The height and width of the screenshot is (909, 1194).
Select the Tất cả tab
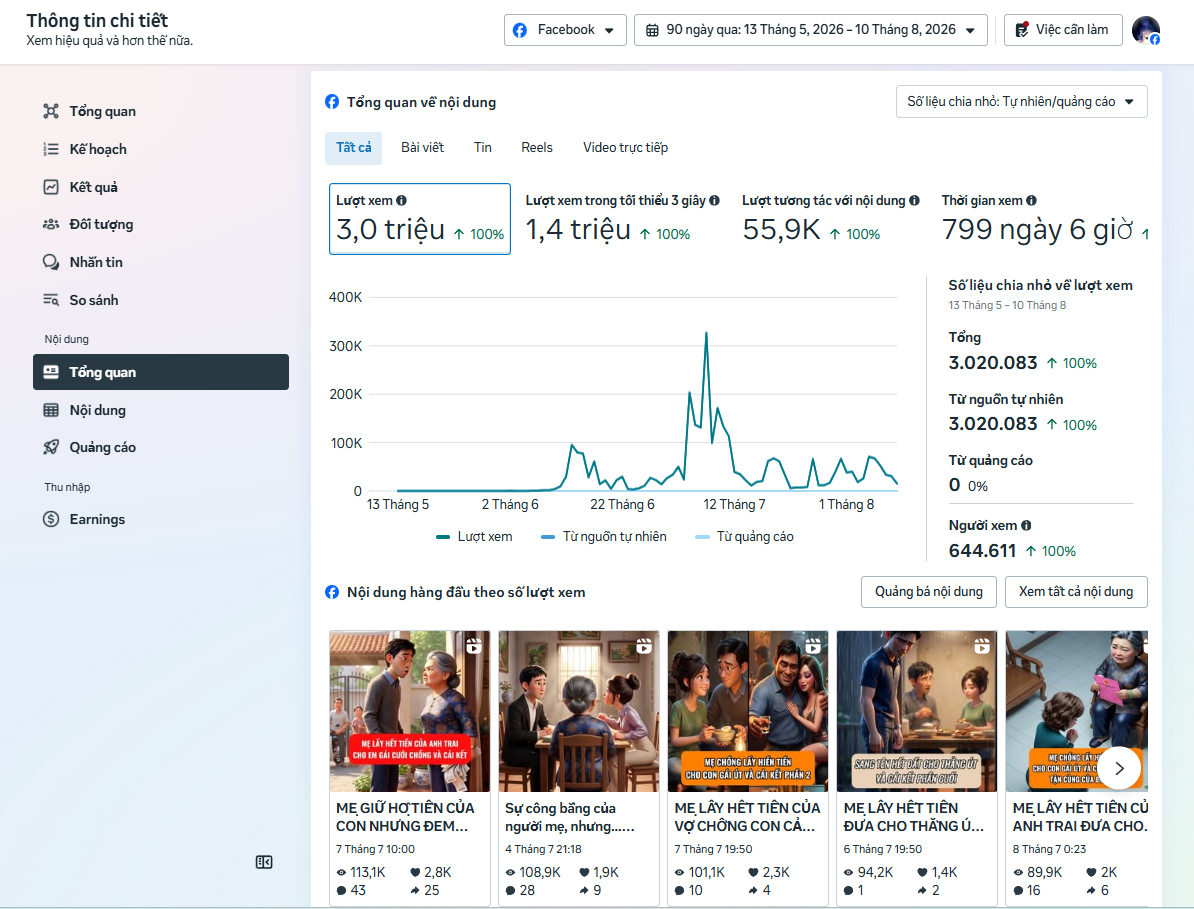pyautogui.click(x=354, y=148)
